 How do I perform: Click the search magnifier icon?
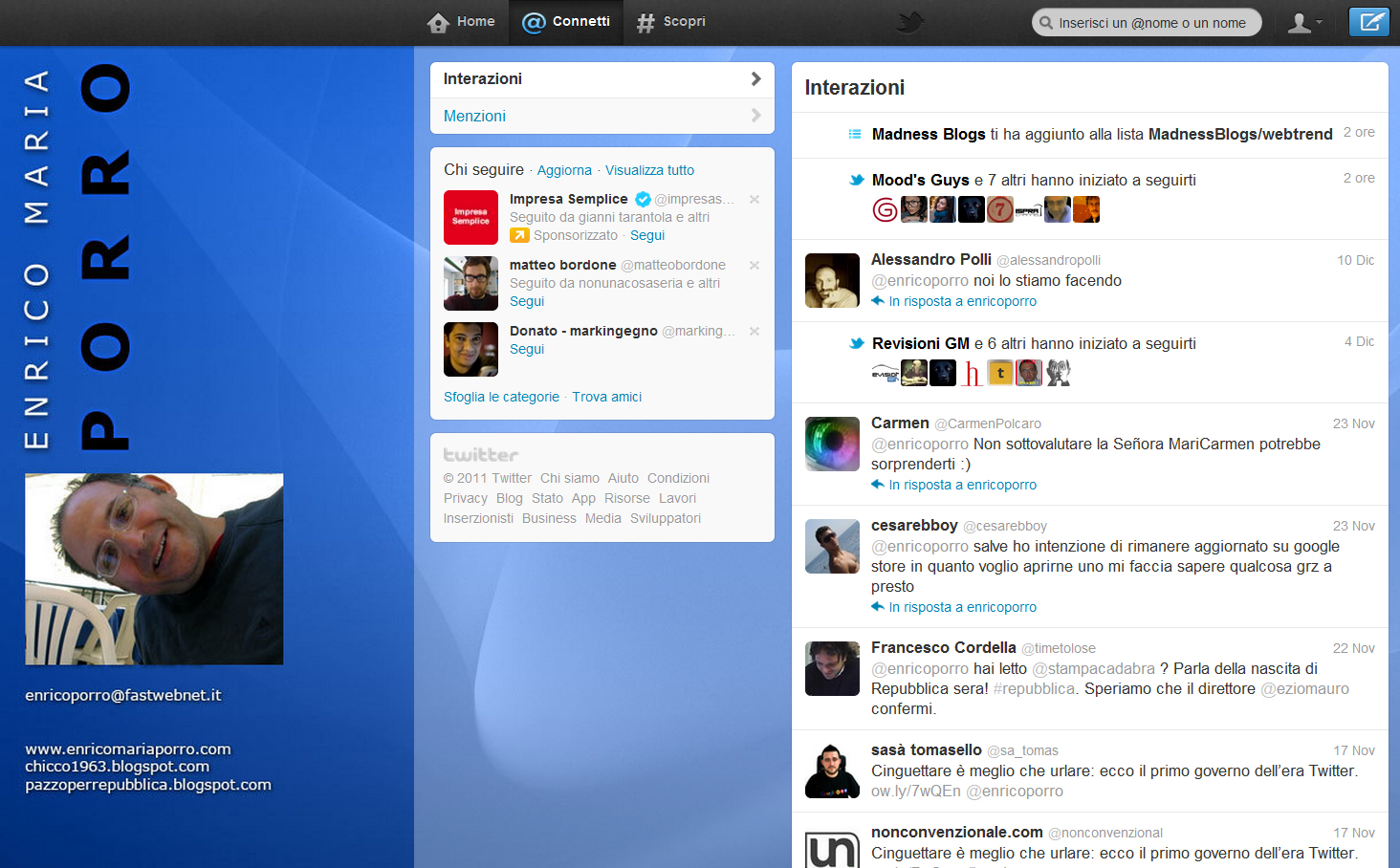click(x=1046, y=22)
